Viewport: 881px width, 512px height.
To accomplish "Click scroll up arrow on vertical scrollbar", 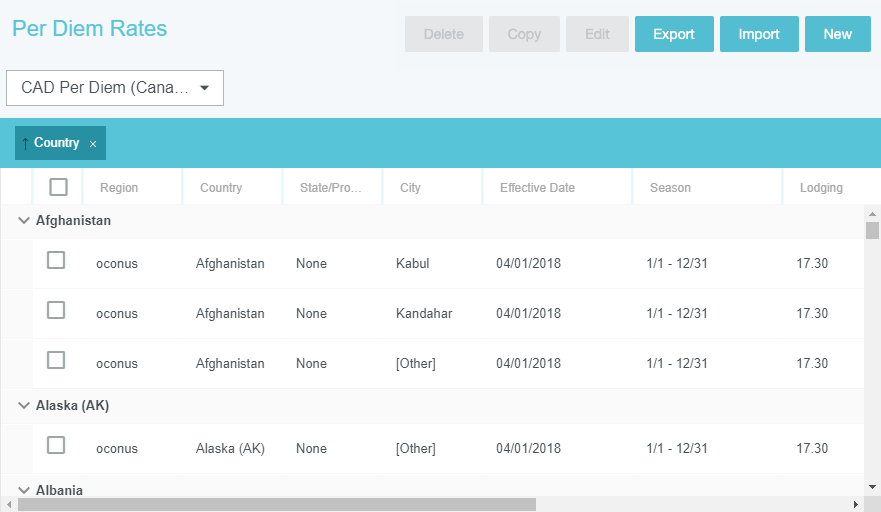I will pyautogui.click(x=872, y=214).
